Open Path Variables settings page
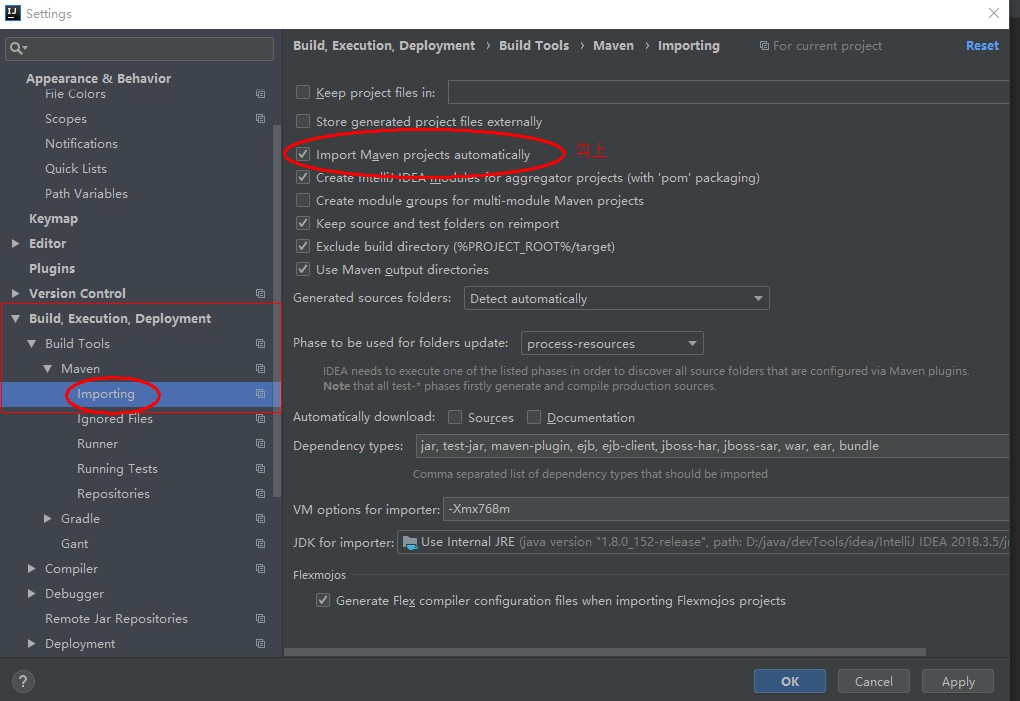The width and height of the screenshot is (1020, 701). pos(86,194)
